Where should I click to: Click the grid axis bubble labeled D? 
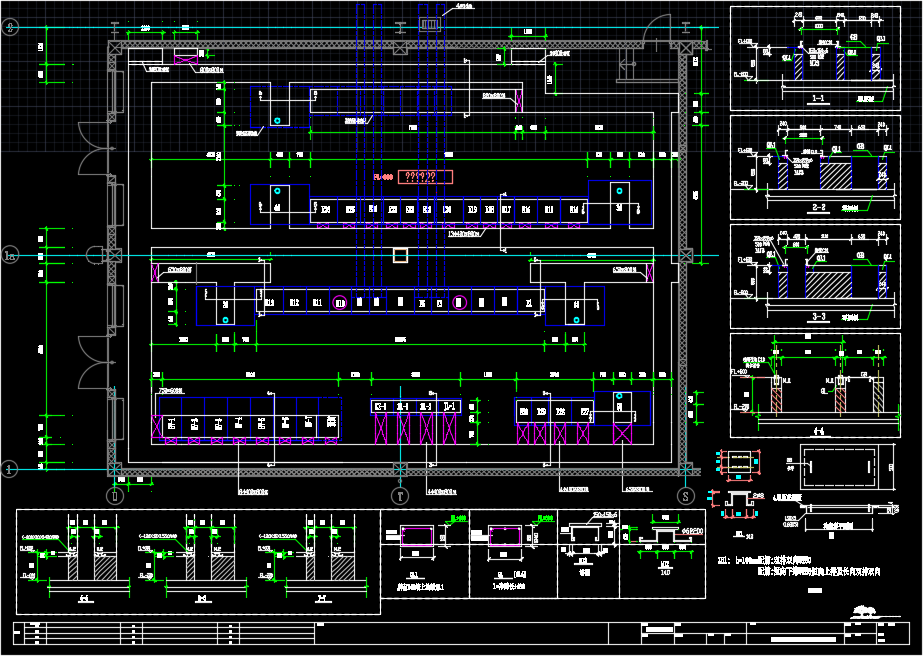(x=114, y=494)
